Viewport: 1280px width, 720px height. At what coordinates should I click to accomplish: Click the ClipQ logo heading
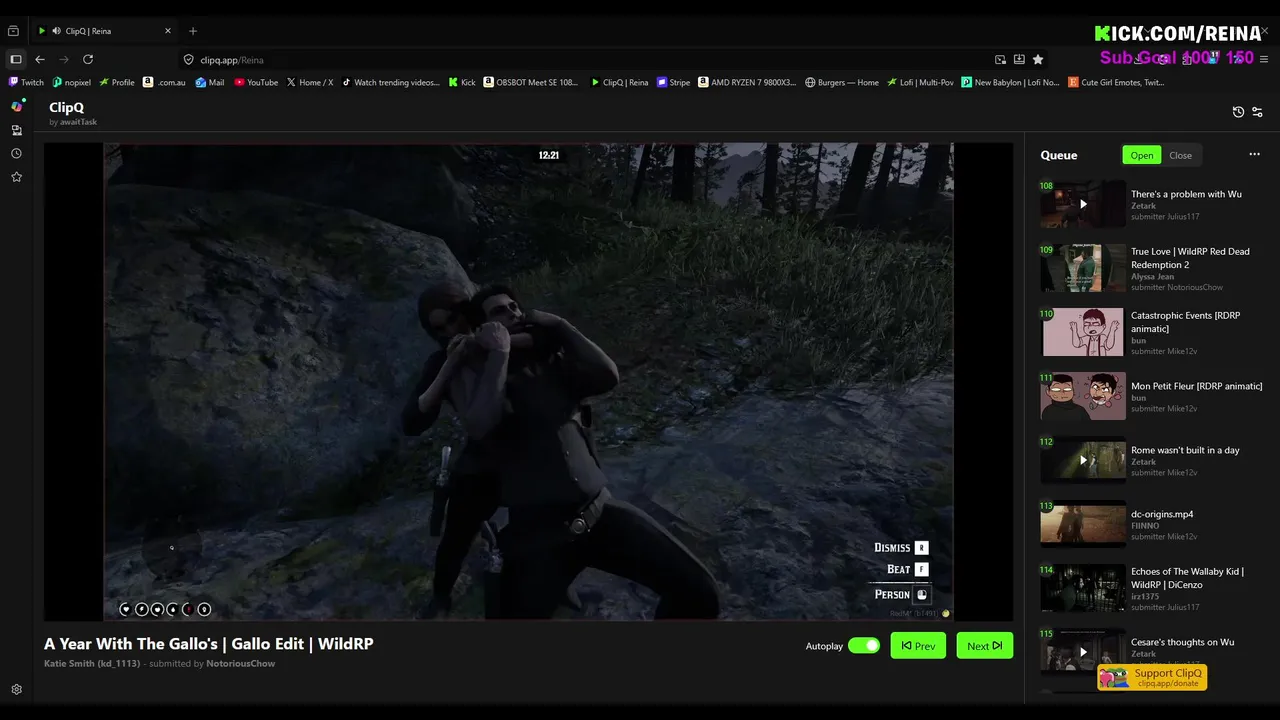point(66,107)
